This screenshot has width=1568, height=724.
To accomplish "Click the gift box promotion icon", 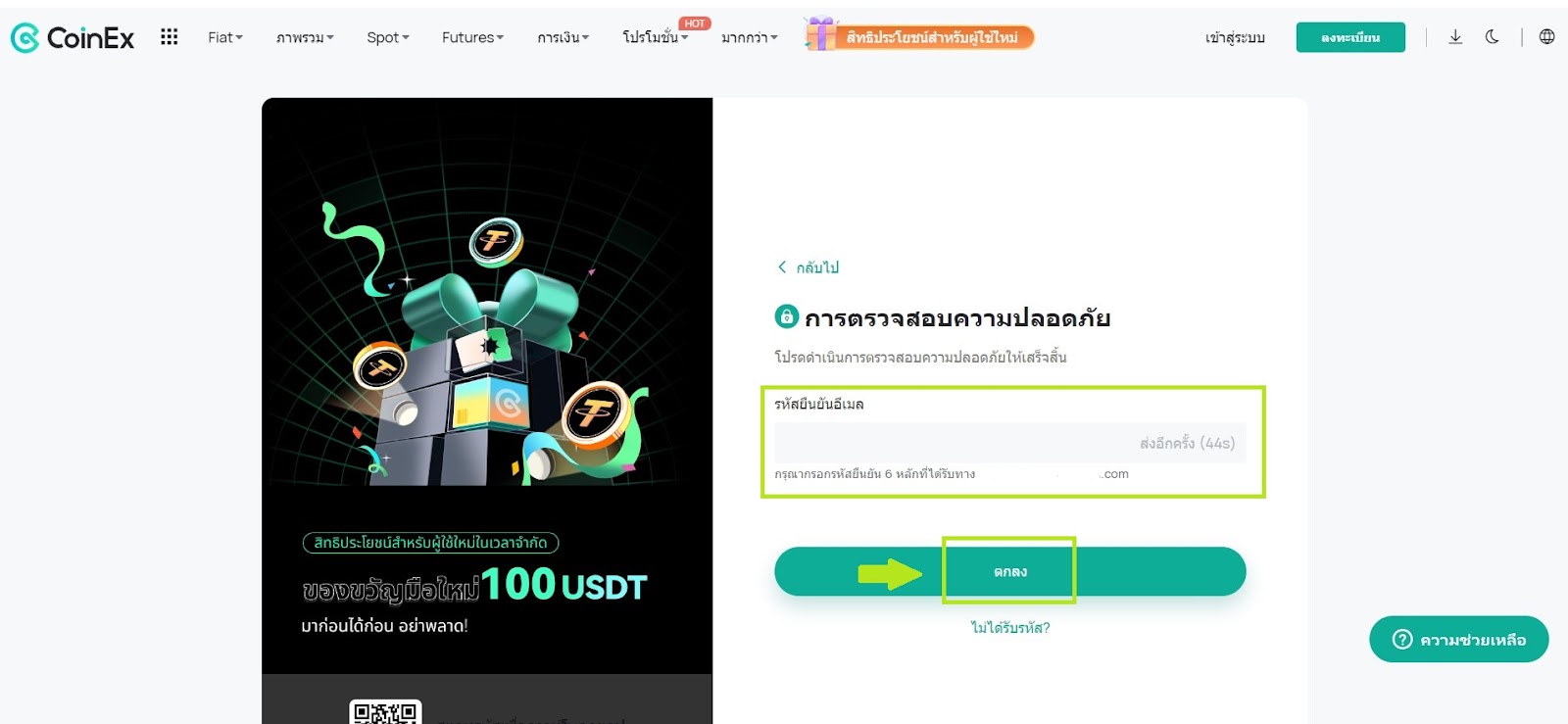I will point(820,34).
